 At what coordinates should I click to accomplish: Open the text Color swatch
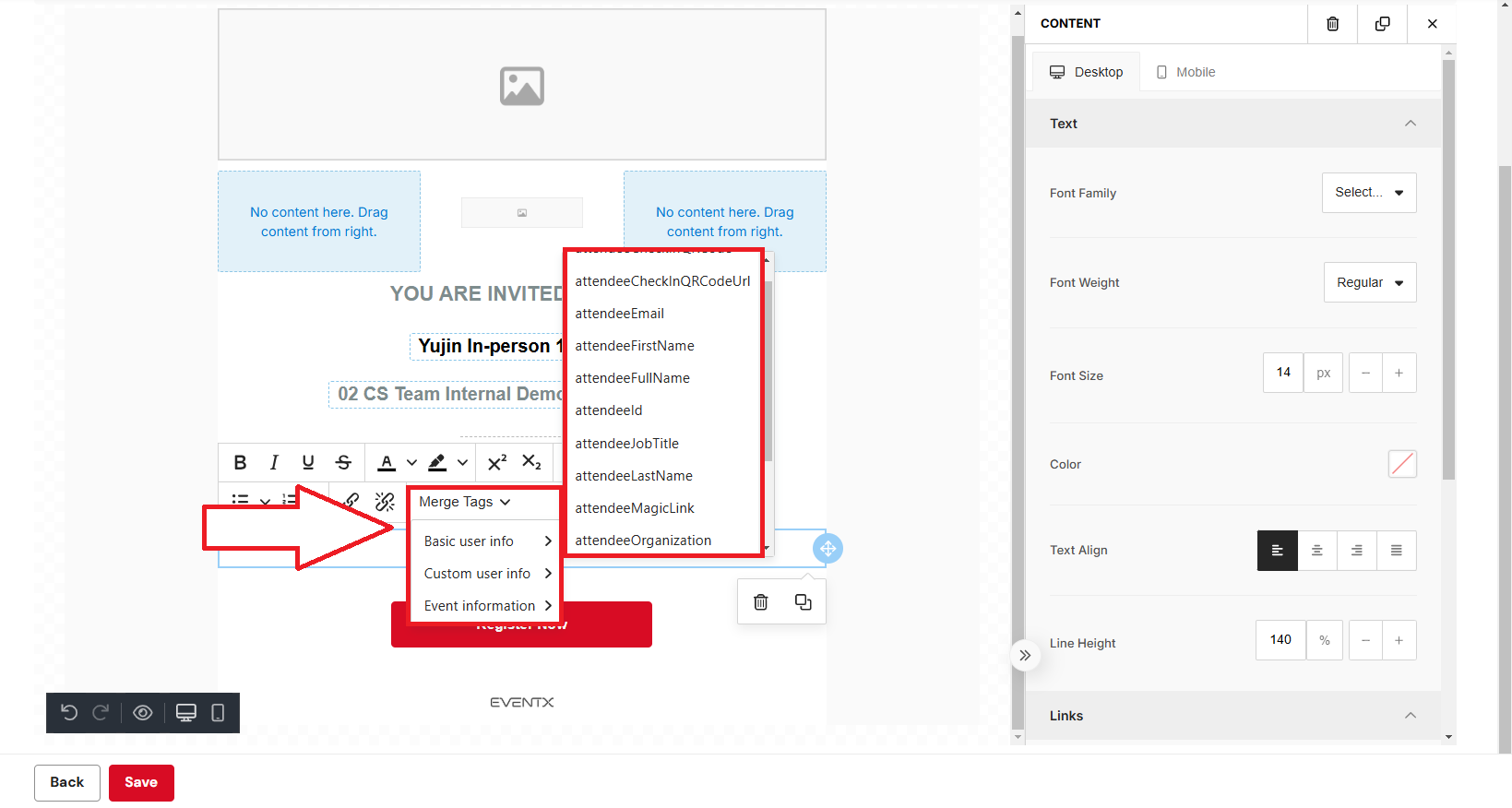pyautogui.click(x=1401, y=464)
